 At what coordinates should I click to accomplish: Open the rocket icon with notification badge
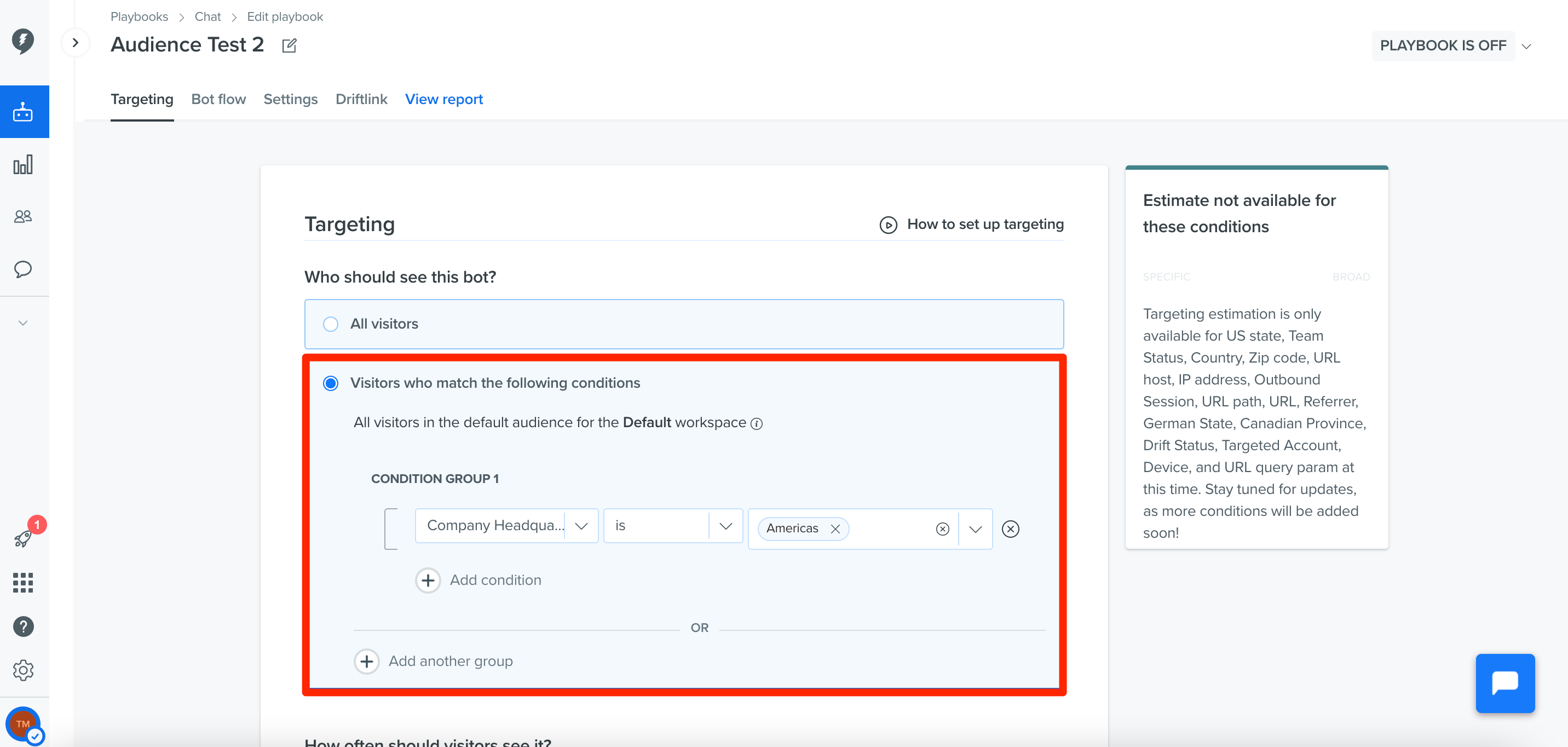[23, 538]
